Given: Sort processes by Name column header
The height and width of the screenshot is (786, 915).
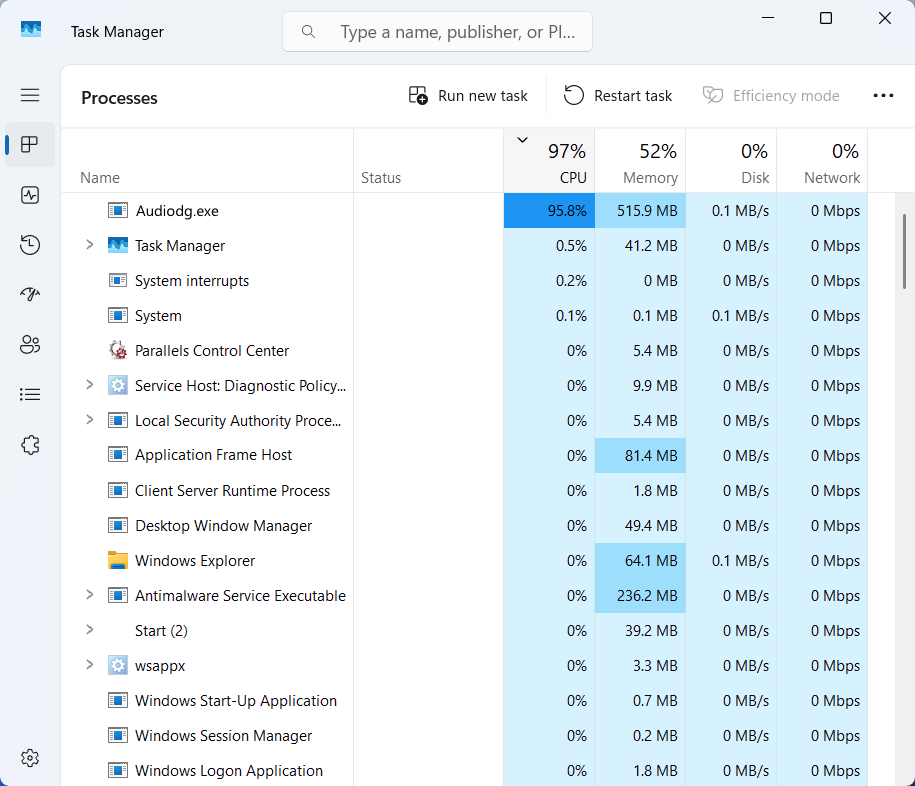Looking at the screenshot, I should (100, 178).
